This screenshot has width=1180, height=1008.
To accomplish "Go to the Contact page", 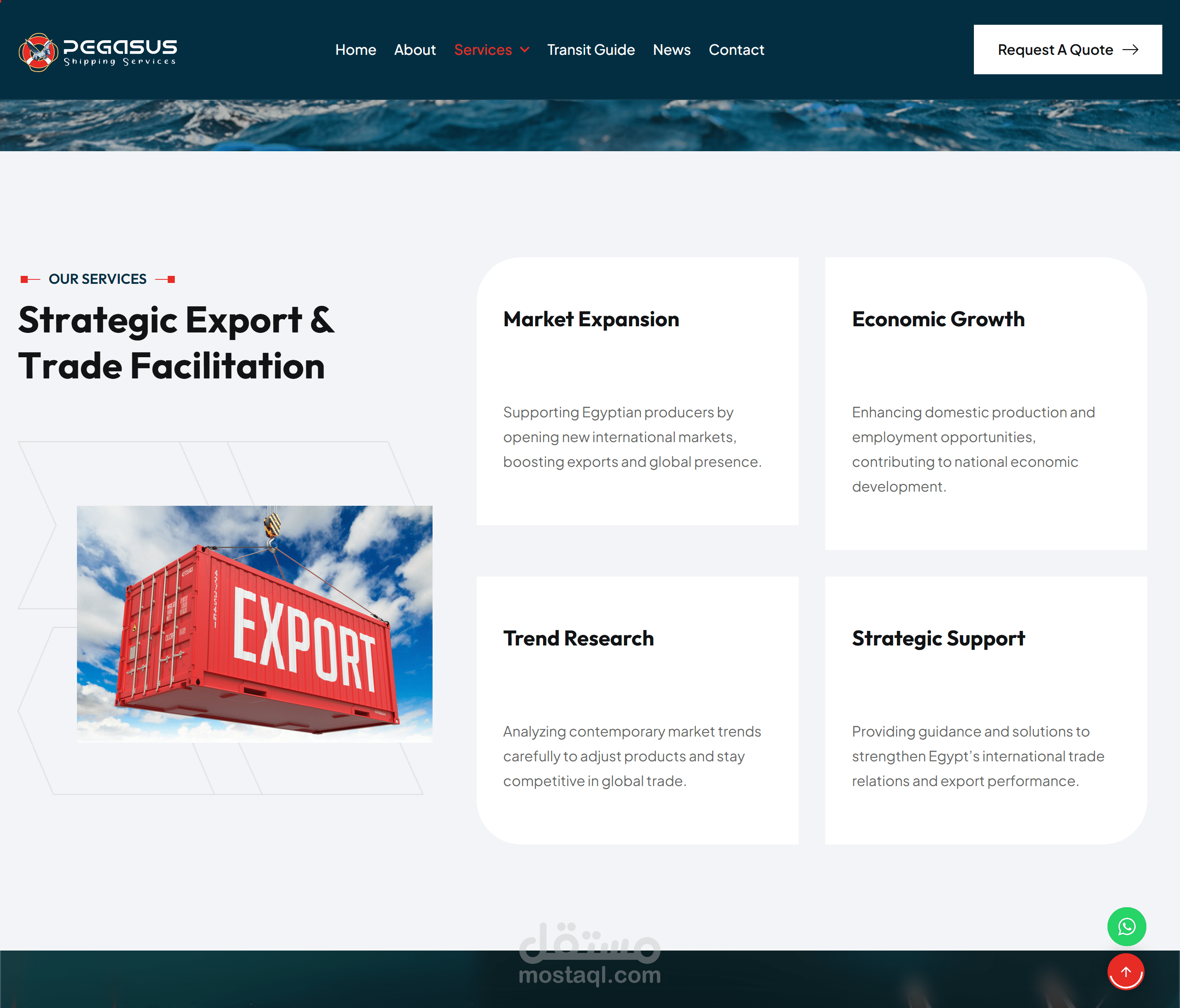I will pos(736,50).
